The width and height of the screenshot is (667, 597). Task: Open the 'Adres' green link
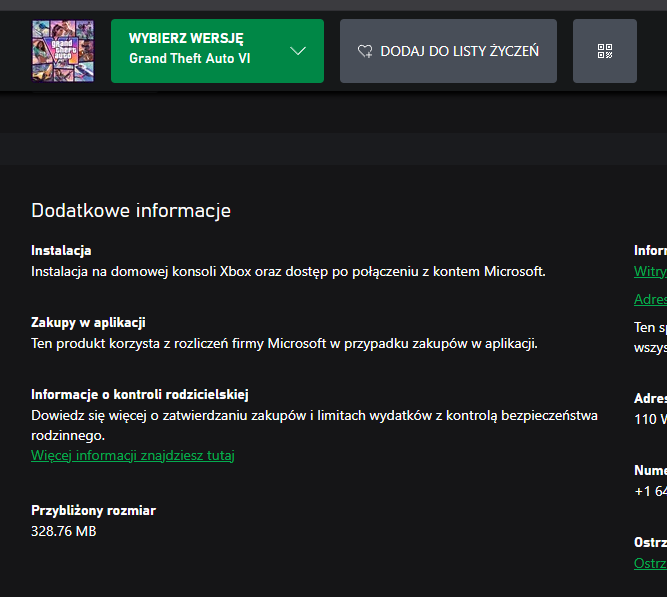[x=650, y=299]
